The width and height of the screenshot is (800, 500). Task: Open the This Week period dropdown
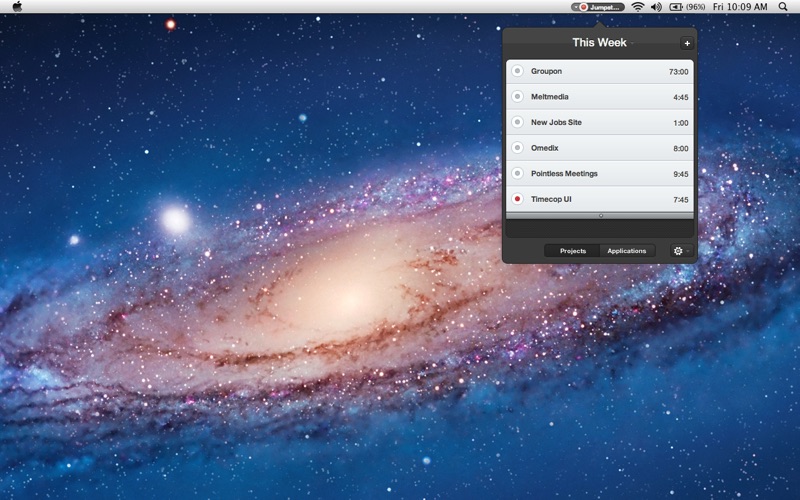coord(602,42)
